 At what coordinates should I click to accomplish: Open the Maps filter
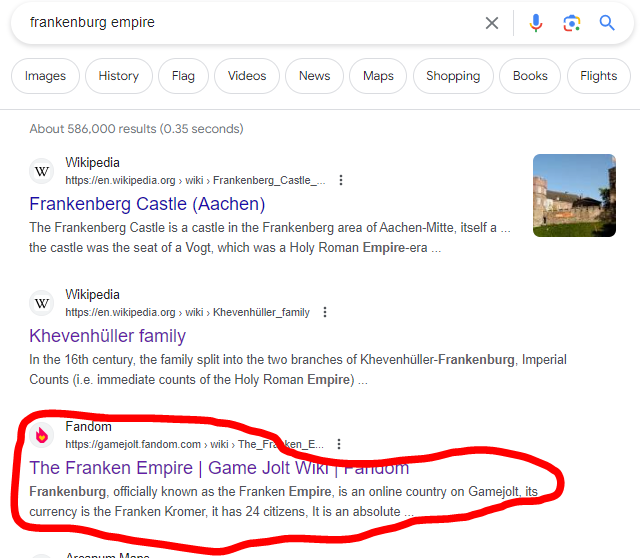point(378,76)
